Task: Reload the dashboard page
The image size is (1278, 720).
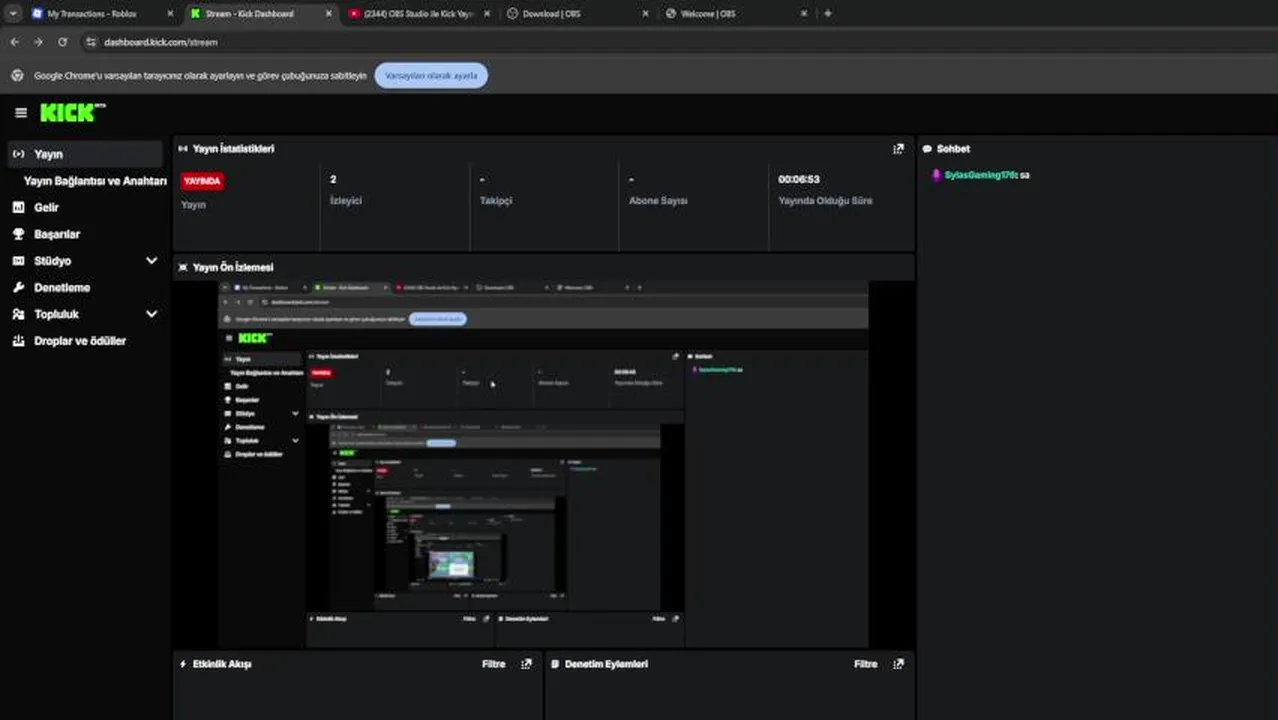Action: [62, 42]
